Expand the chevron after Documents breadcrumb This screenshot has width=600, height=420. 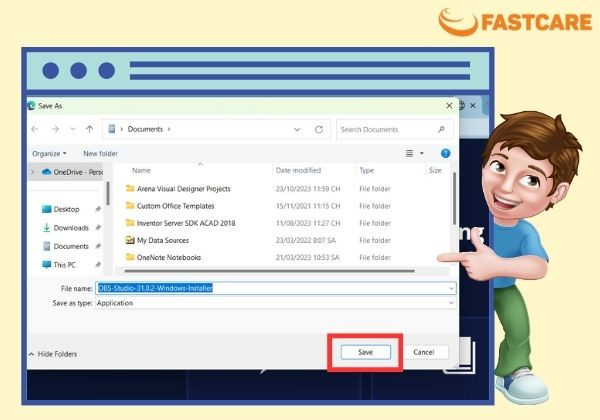pyautogui.click(x=169, y=129)
